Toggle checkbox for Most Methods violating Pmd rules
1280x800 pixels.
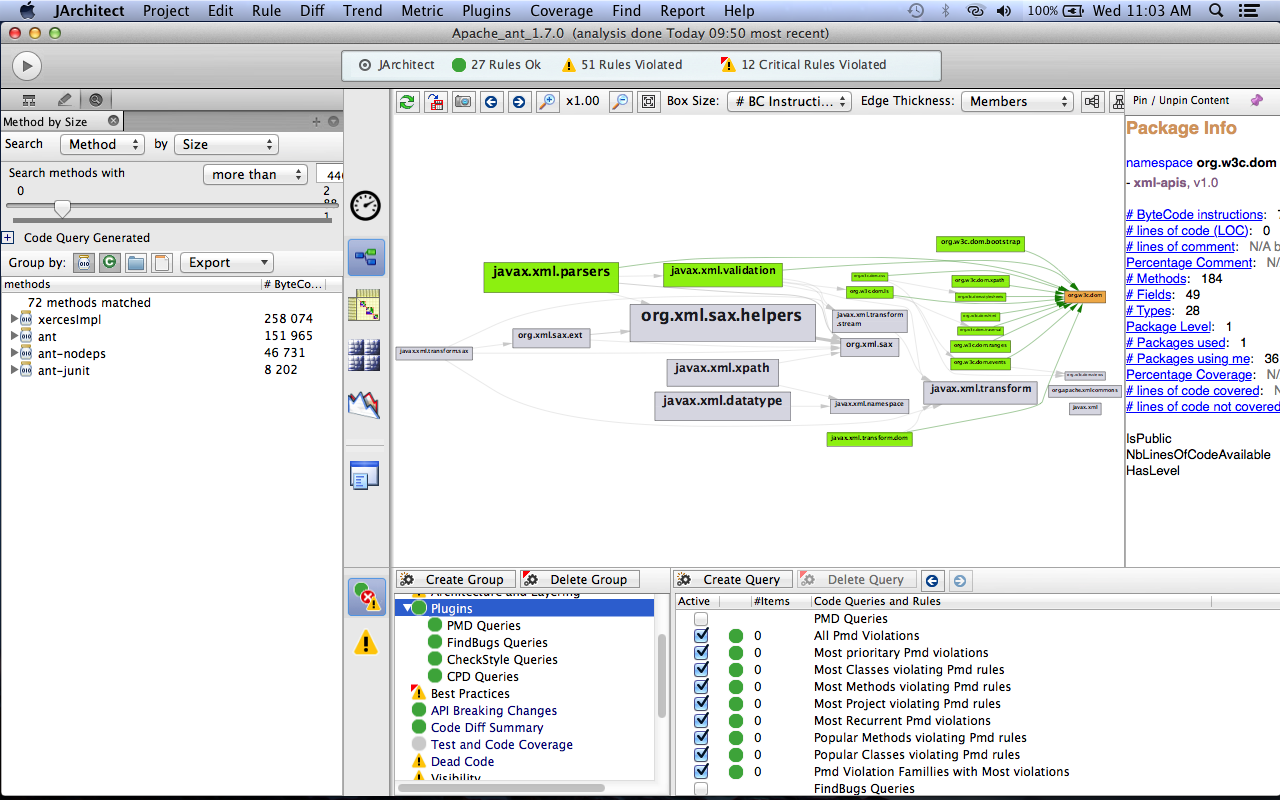tap(701, 687)
